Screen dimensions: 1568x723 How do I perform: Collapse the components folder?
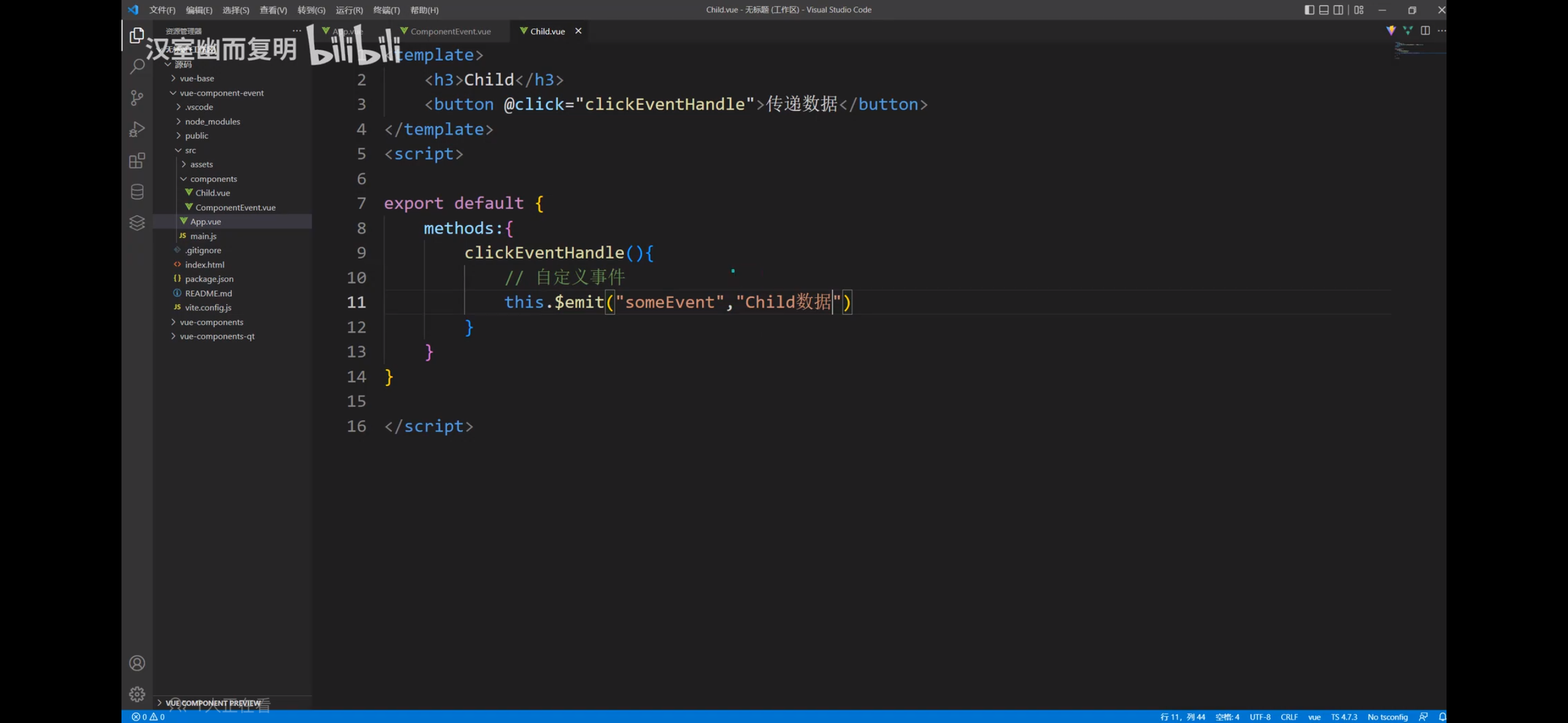point(213,179)
